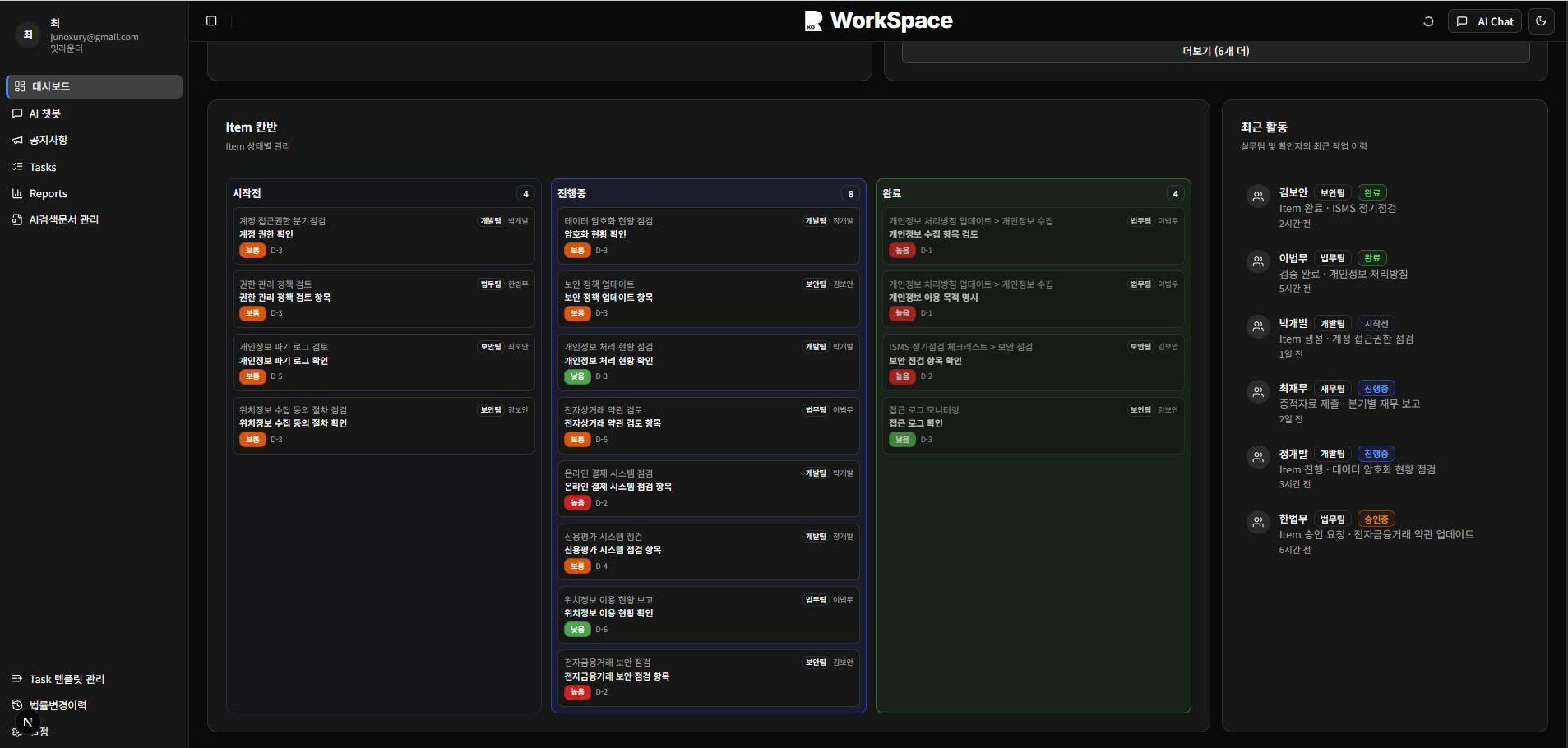Click the WorkSpace logo

(877, 21)
